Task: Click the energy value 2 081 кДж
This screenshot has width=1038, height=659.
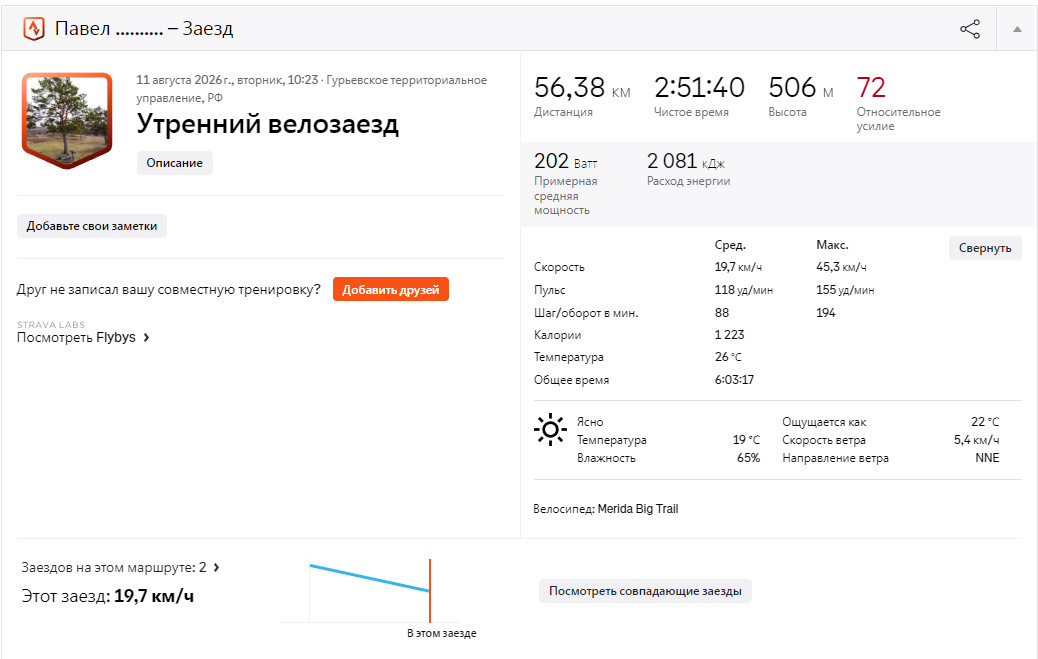Action: (x=686, y=161)
